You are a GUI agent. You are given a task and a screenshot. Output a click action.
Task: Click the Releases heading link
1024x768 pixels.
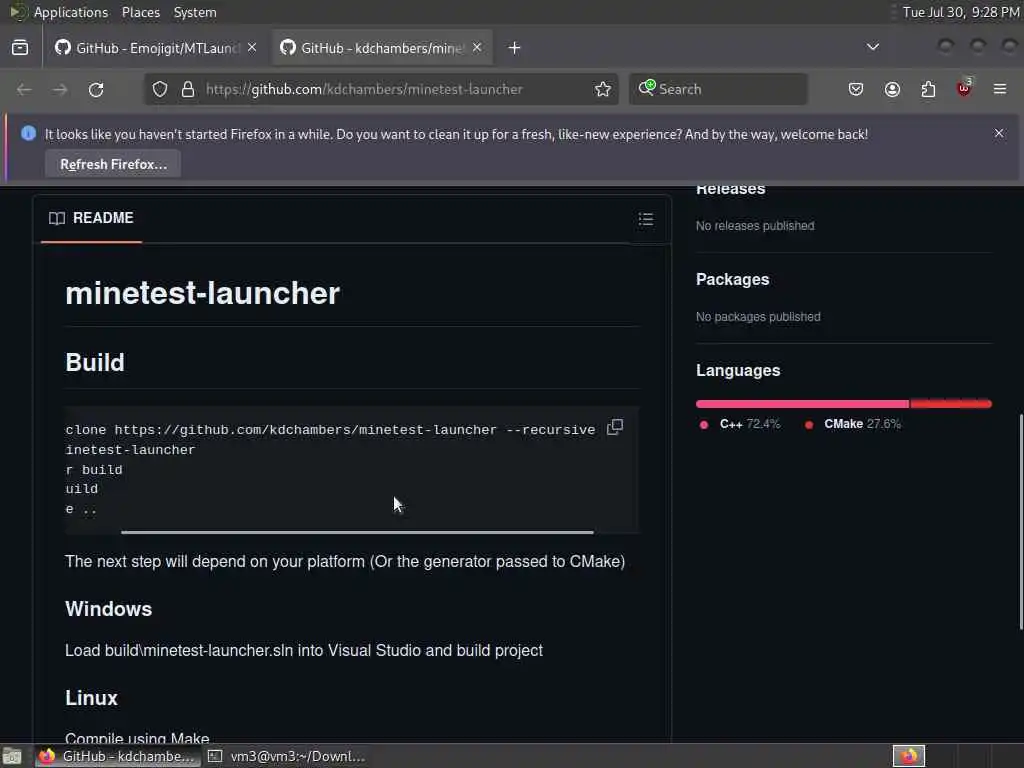coord(730,189)
